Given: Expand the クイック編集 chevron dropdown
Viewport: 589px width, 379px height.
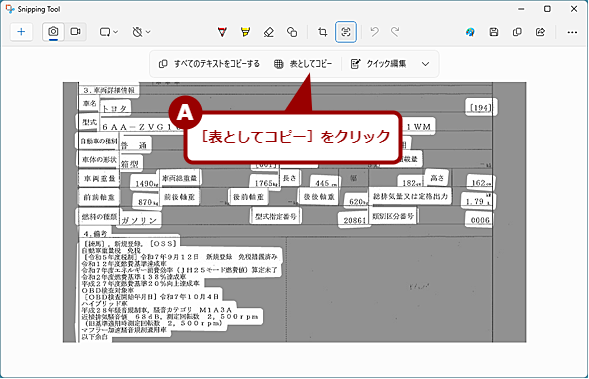Looking at the screenshot, I should coord(425,64).
